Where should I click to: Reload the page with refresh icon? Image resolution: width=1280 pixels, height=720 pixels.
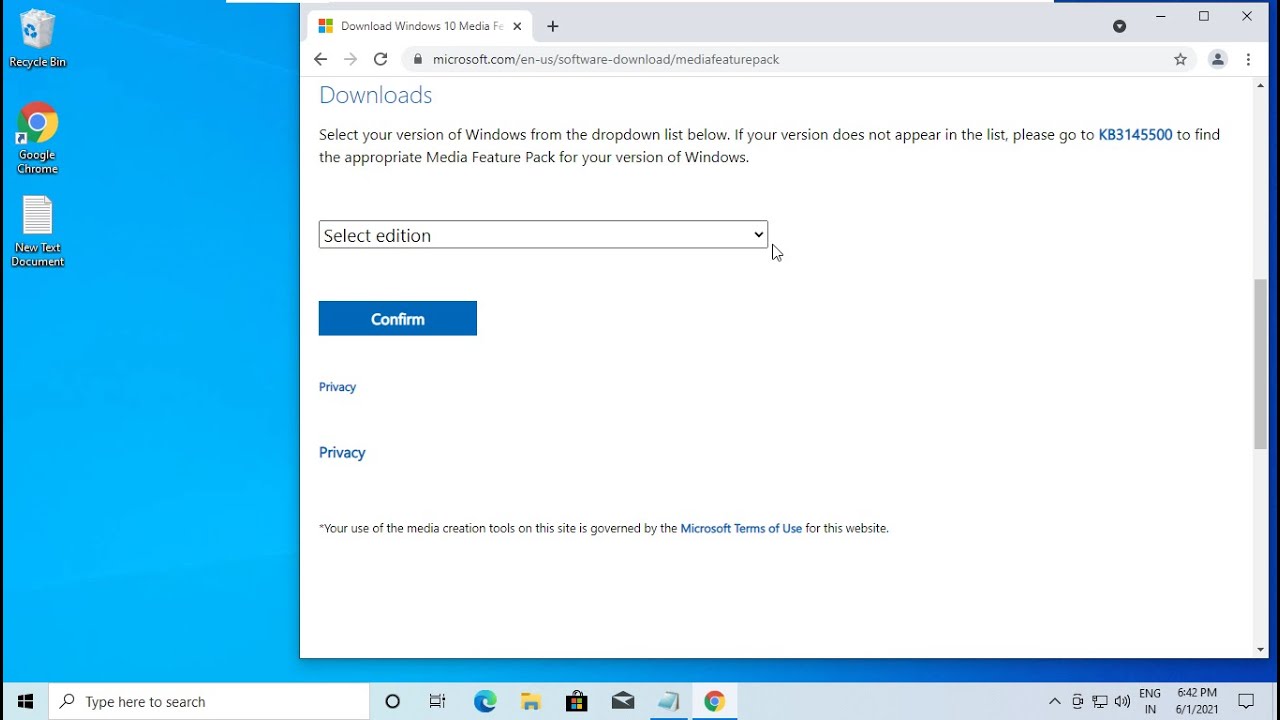(380, 59)
